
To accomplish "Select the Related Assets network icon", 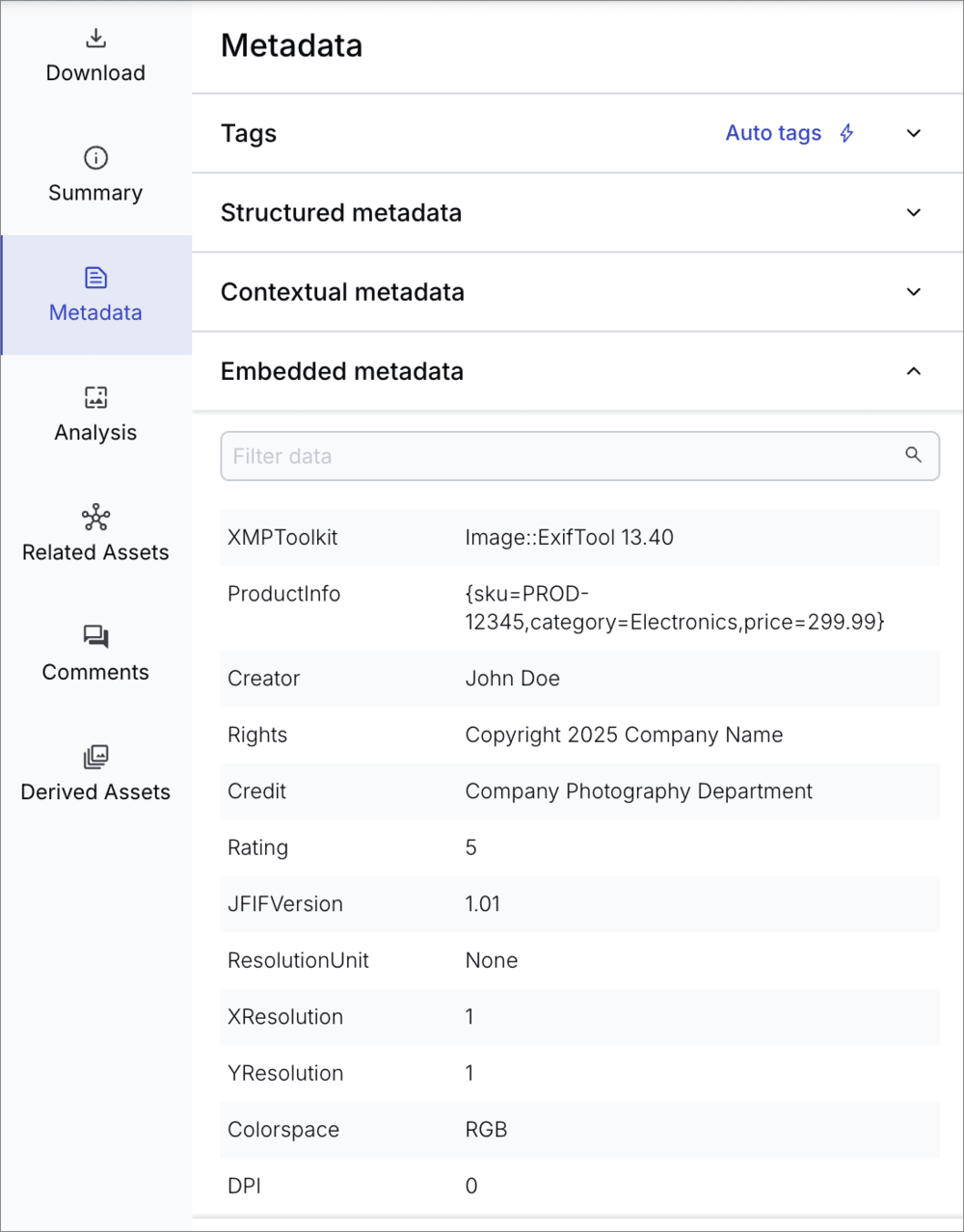I will [x=95, y=517].
